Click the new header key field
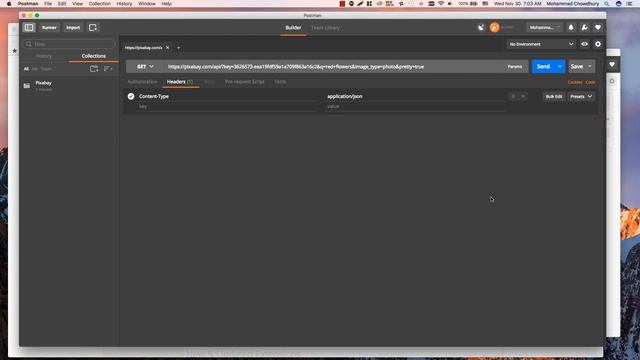The height and width of the screenshot is (360, 640). click(228, 107)
